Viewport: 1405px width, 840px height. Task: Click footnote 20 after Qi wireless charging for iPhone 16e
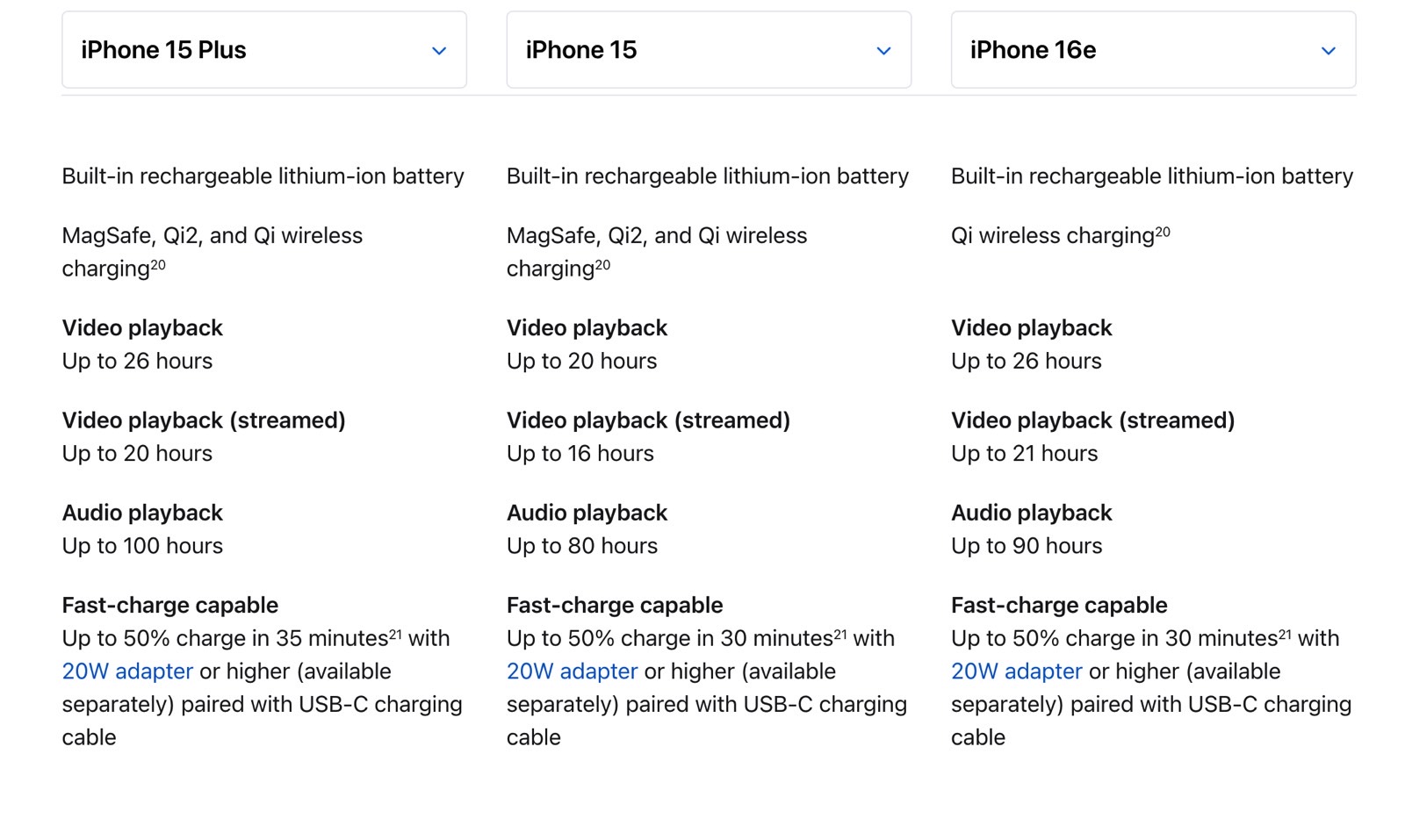(x=1163, y=232)
